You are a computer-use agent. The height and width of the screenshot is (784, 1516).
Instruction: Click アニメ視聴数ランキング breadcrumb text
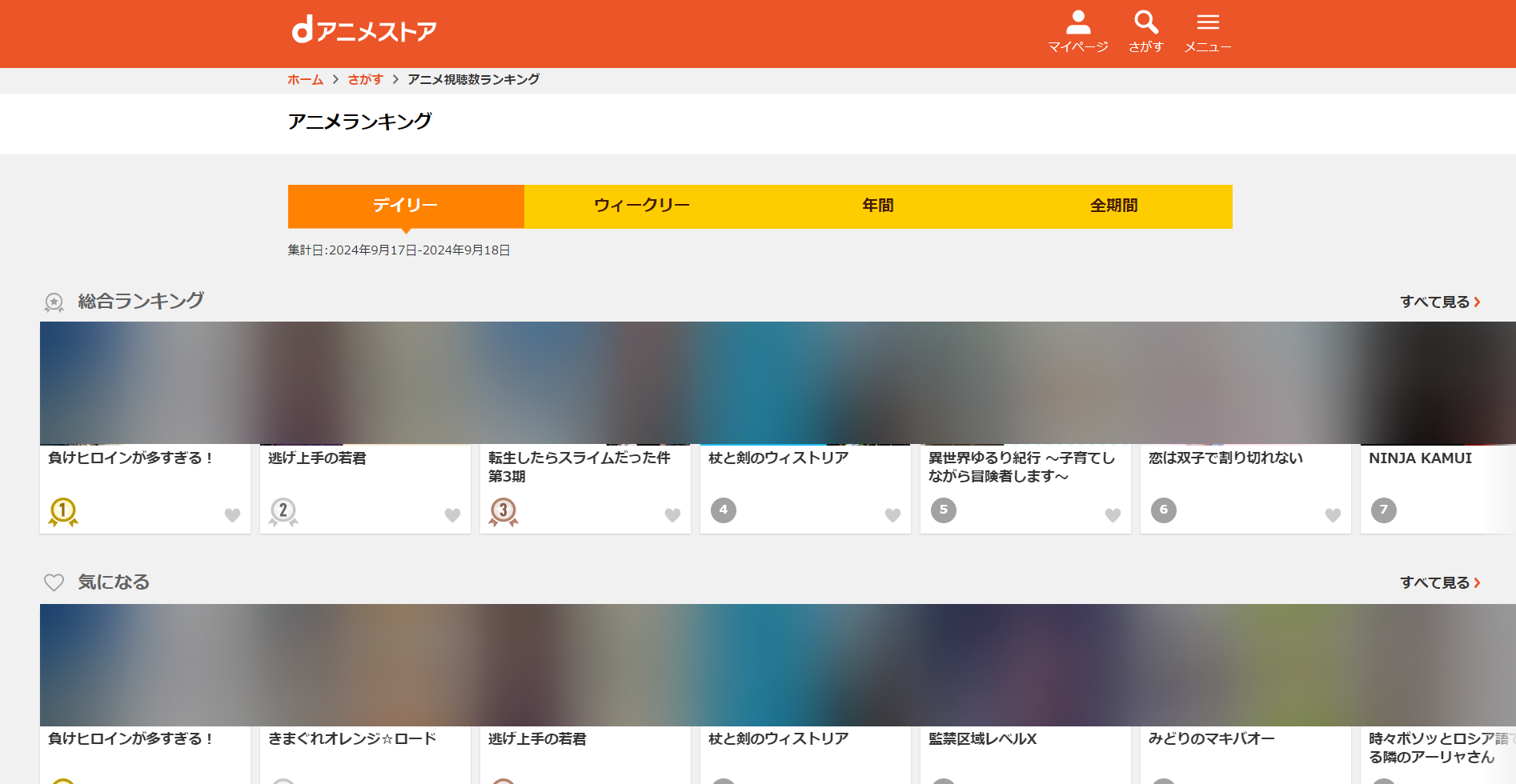(x=473, y=79)
